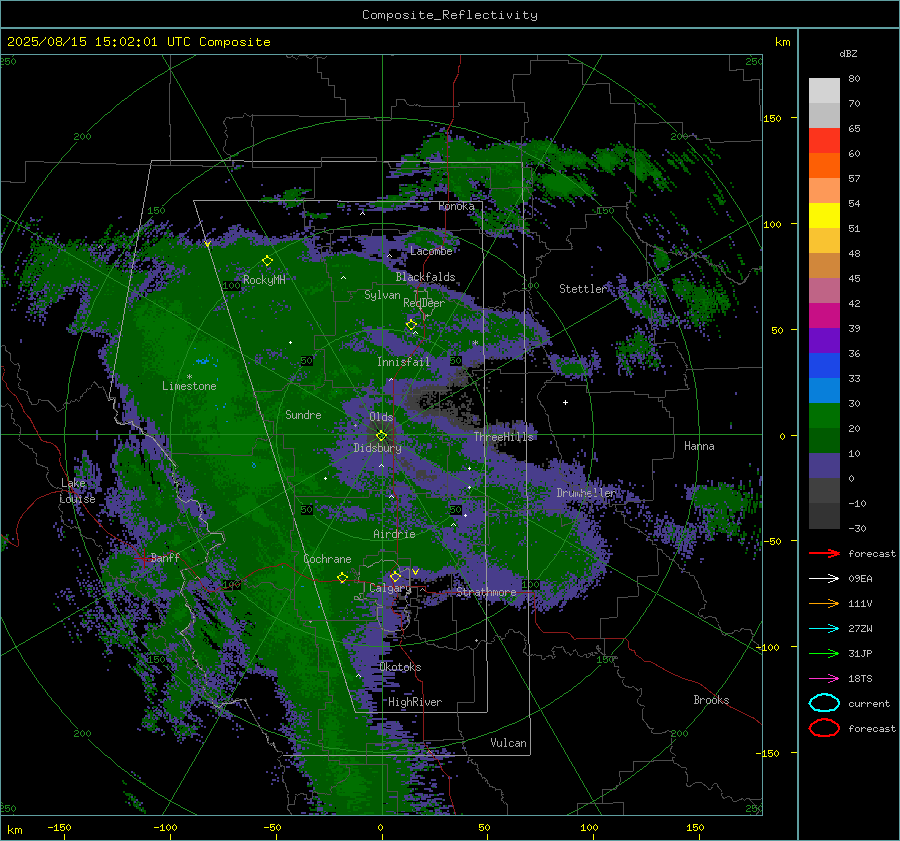The image size is (900, 841).
Task: Click the Ponoka label
Action: pos(456,206)
